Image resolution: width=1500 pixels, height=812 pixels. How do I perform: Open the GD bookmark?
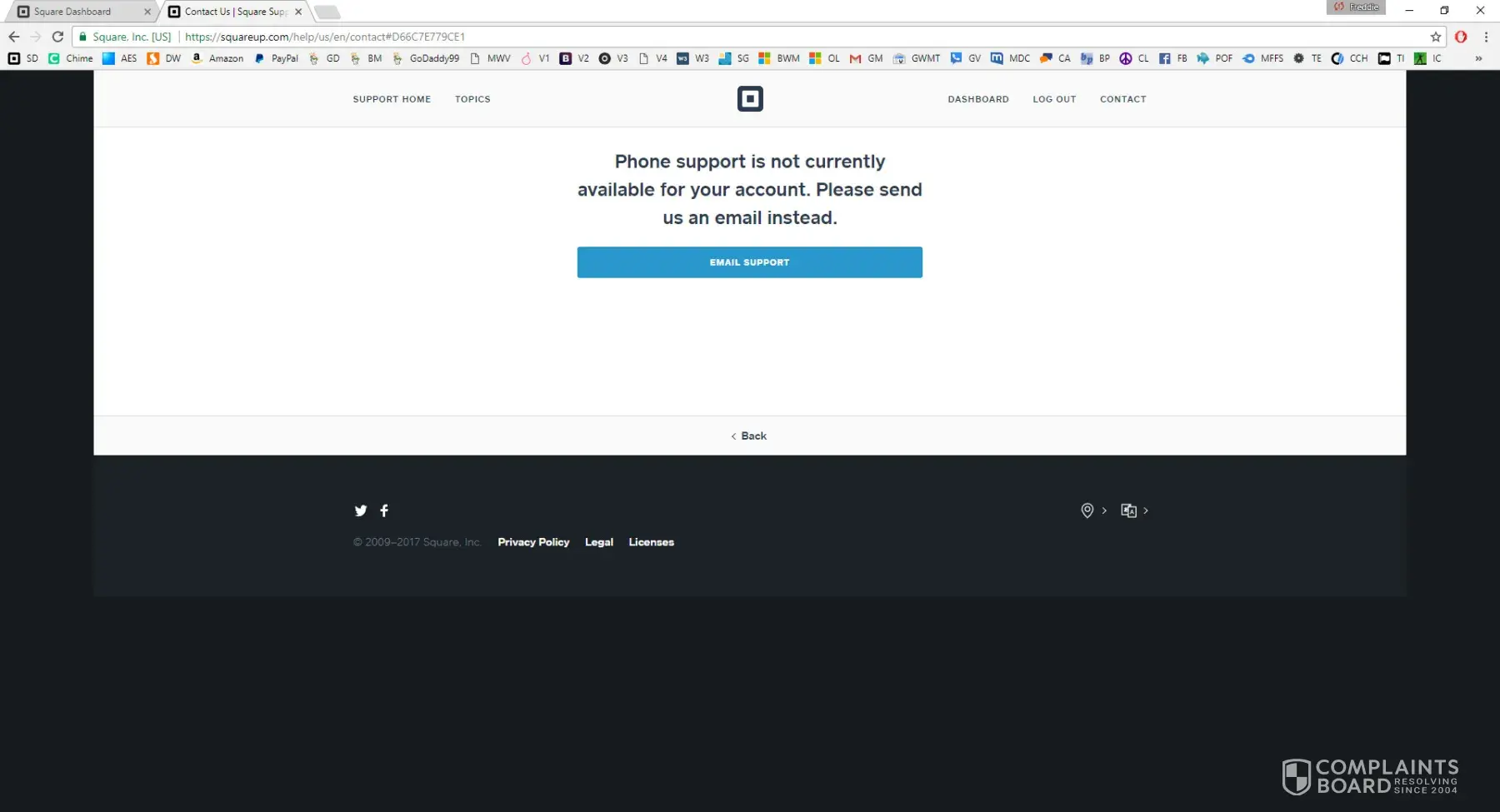pyautogui.click(x=324, y=58)
